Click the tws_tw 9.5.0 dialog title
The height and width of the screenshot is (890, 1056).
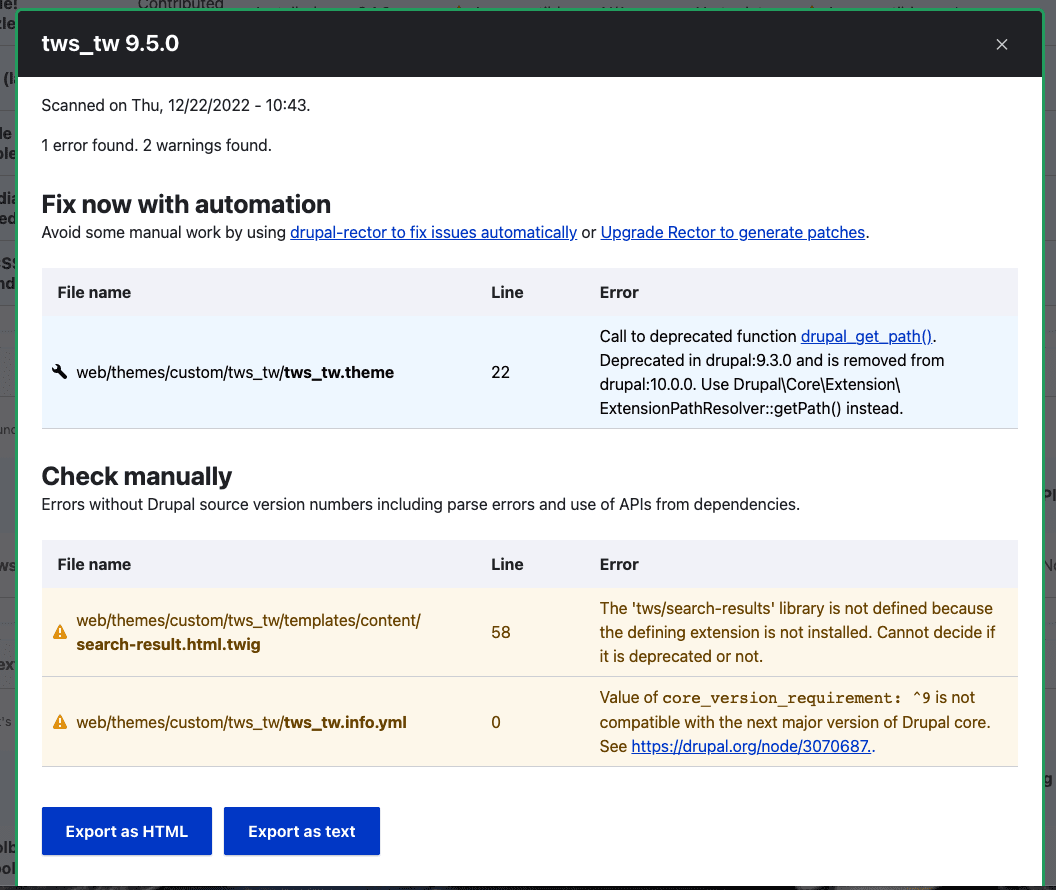click(x=111, y=44)
